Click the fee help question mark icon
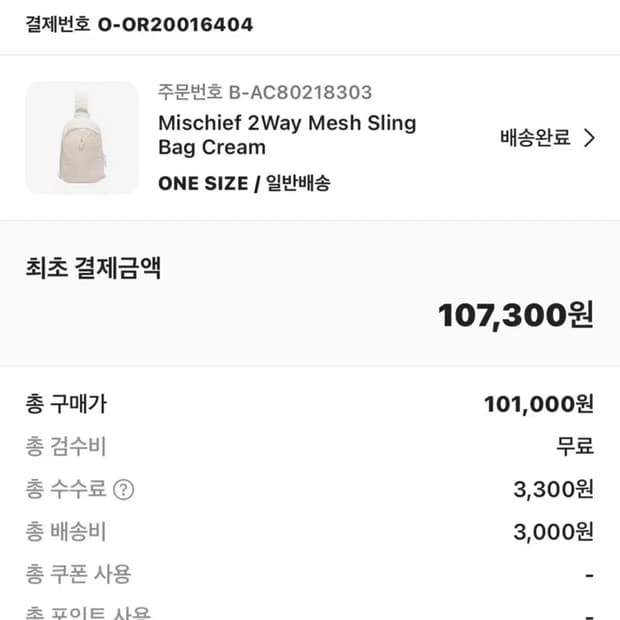This screenshot has width=620, height=620. pos(123,490)
